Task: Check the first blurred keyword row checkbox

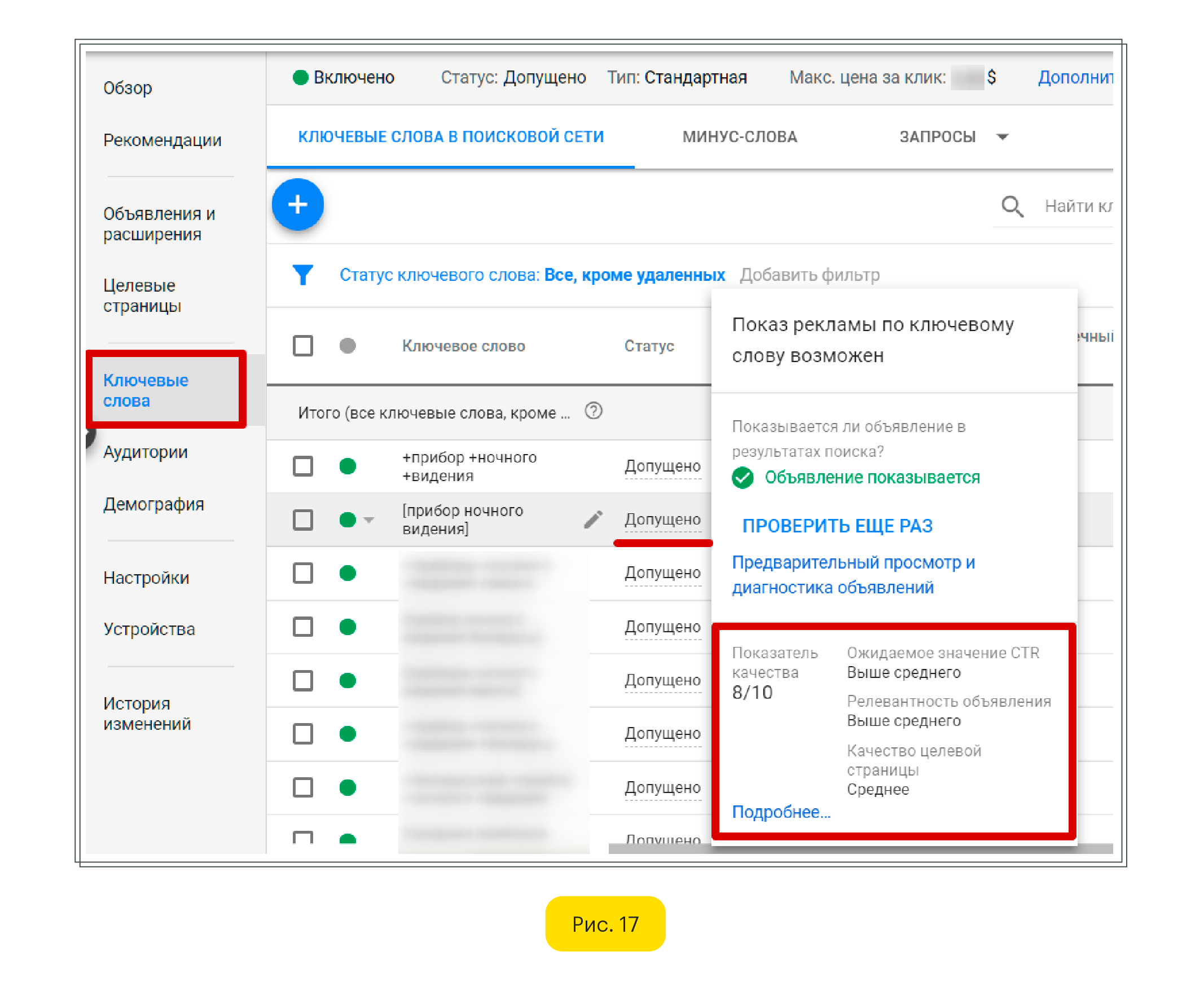Action: click(x=302, y=572)
